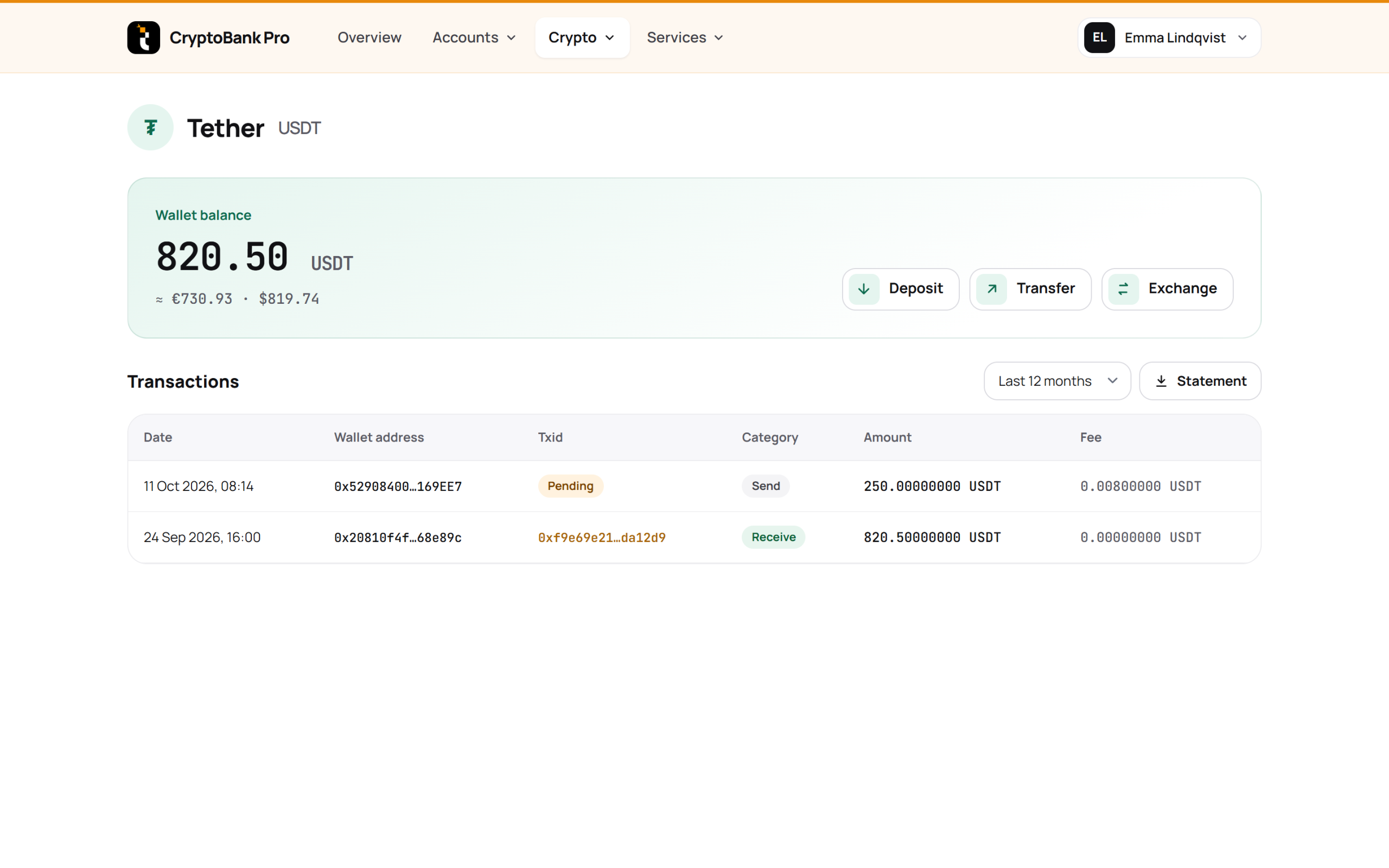The width and height of the screenshot is (1389, 868).
Task: Click the Exchange swap icon
Action: click(x=1123, y=289)
